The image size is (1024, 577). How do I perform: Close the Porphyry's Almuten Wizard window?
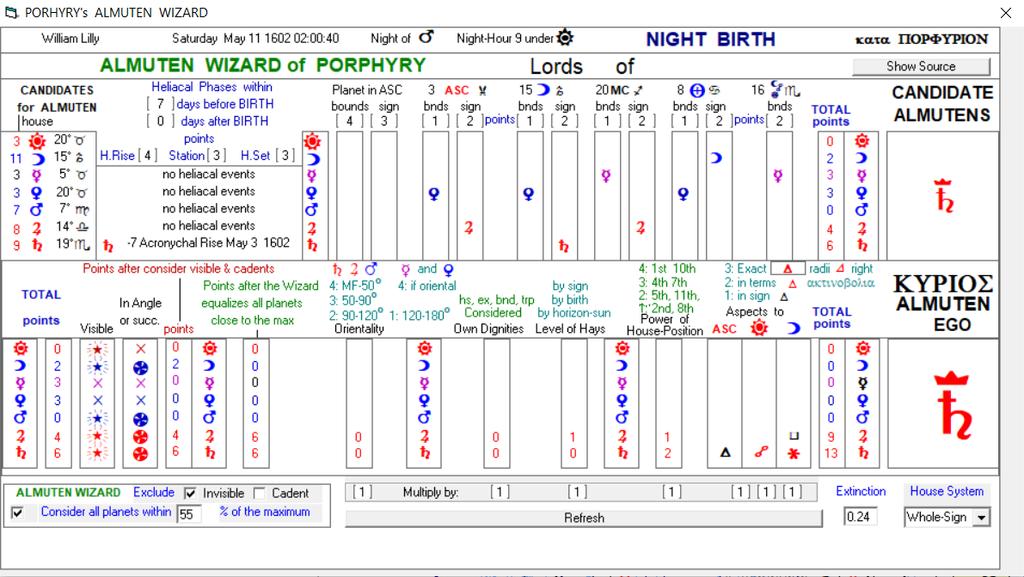point(1006,13)
